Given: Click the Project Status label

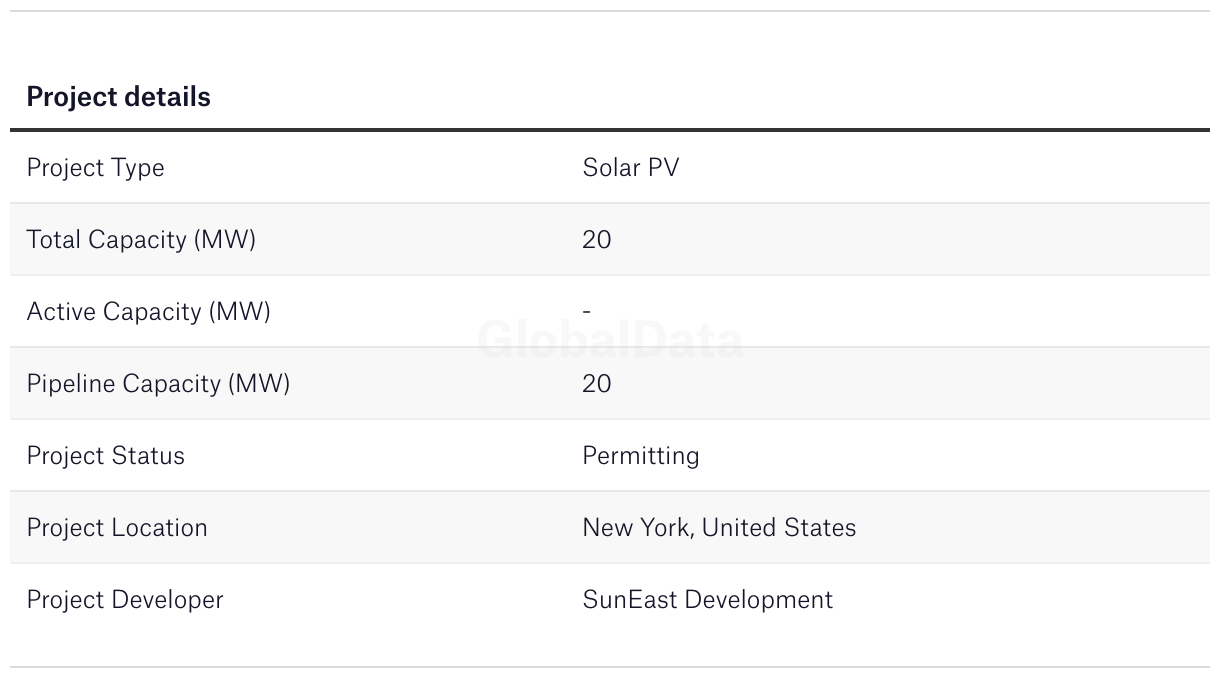Looking at the screenshot, I should pyautogui.click(x=105, y=456).
